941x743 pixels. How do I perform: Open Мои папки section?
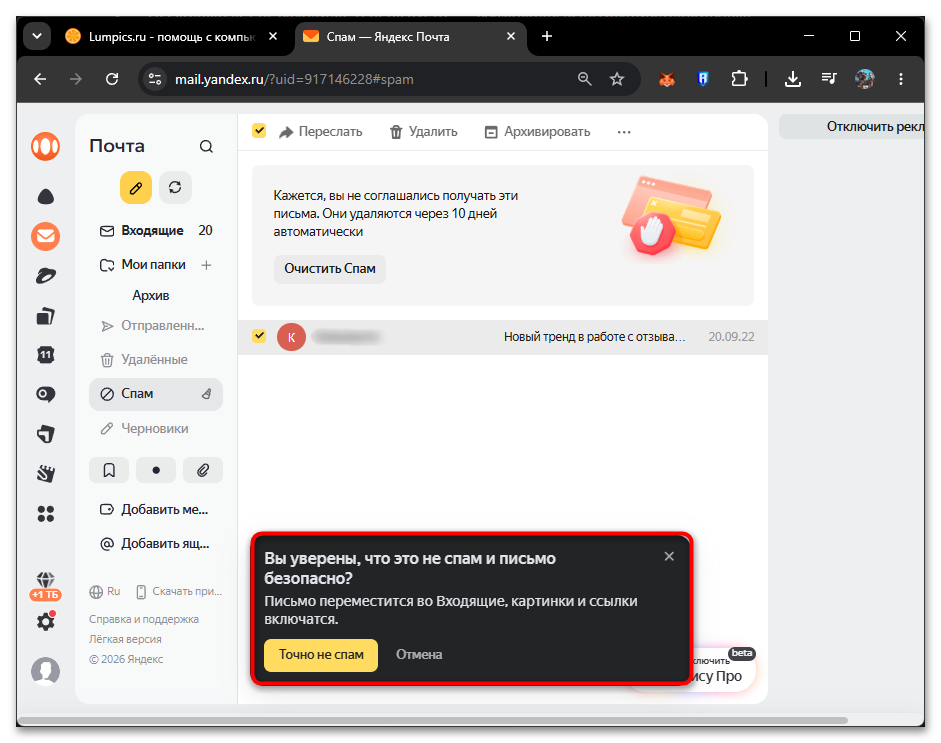click(x=153, y=265)
